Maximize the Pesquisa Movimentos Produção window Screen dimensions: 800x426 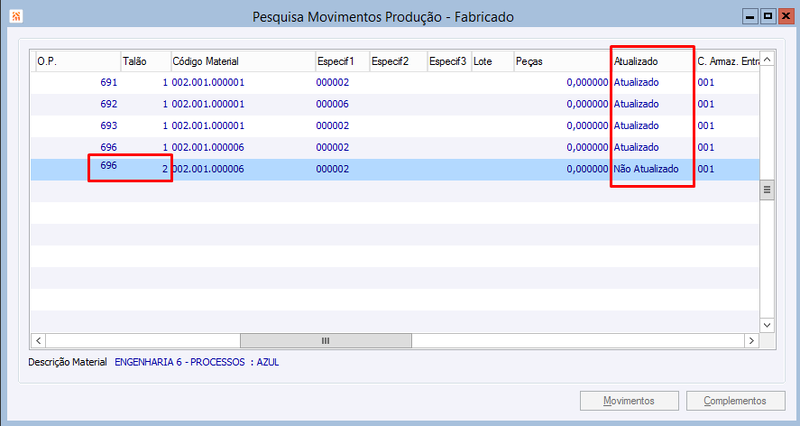[x=768, y=16]
